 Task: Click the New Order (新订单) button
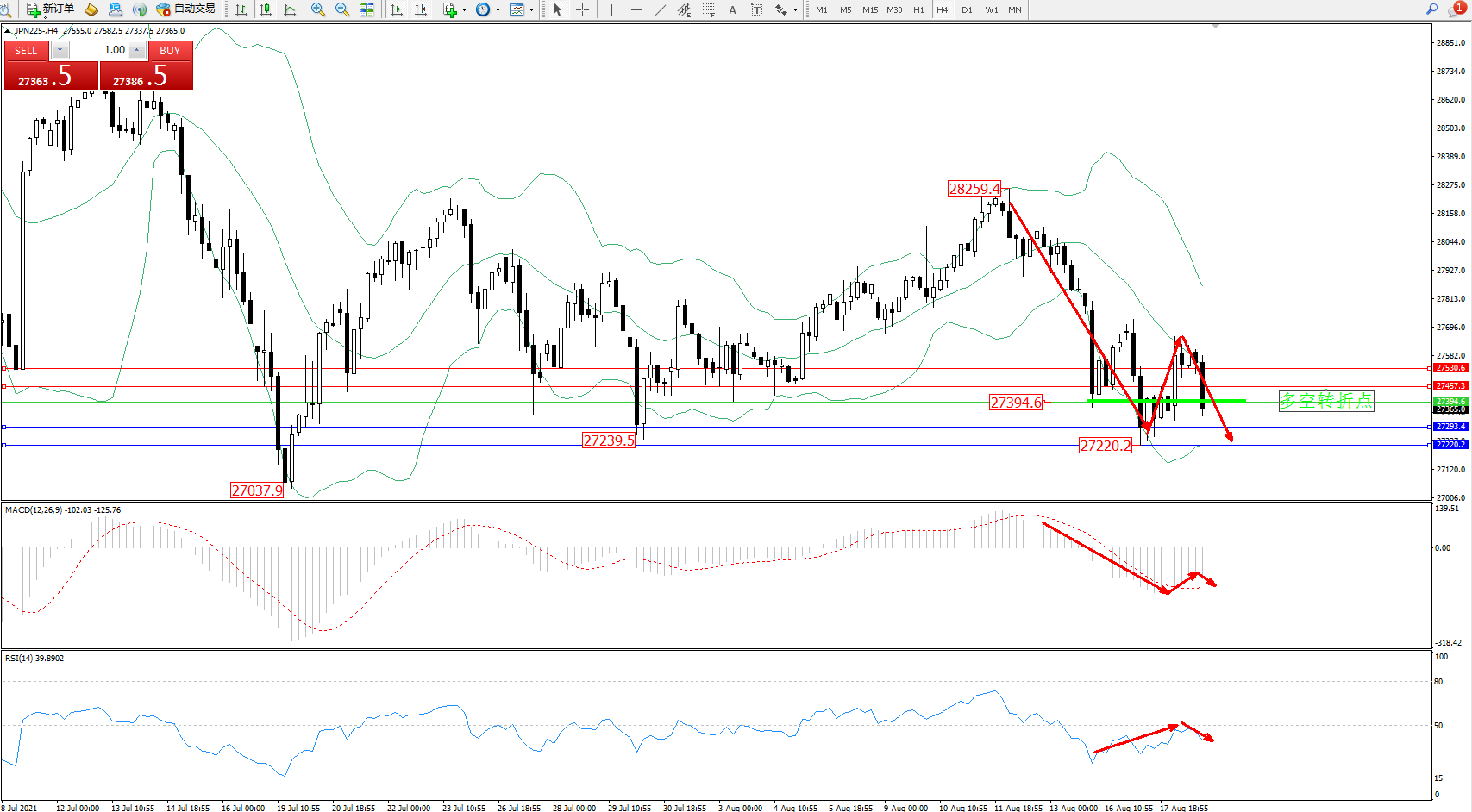pos(50,9)
